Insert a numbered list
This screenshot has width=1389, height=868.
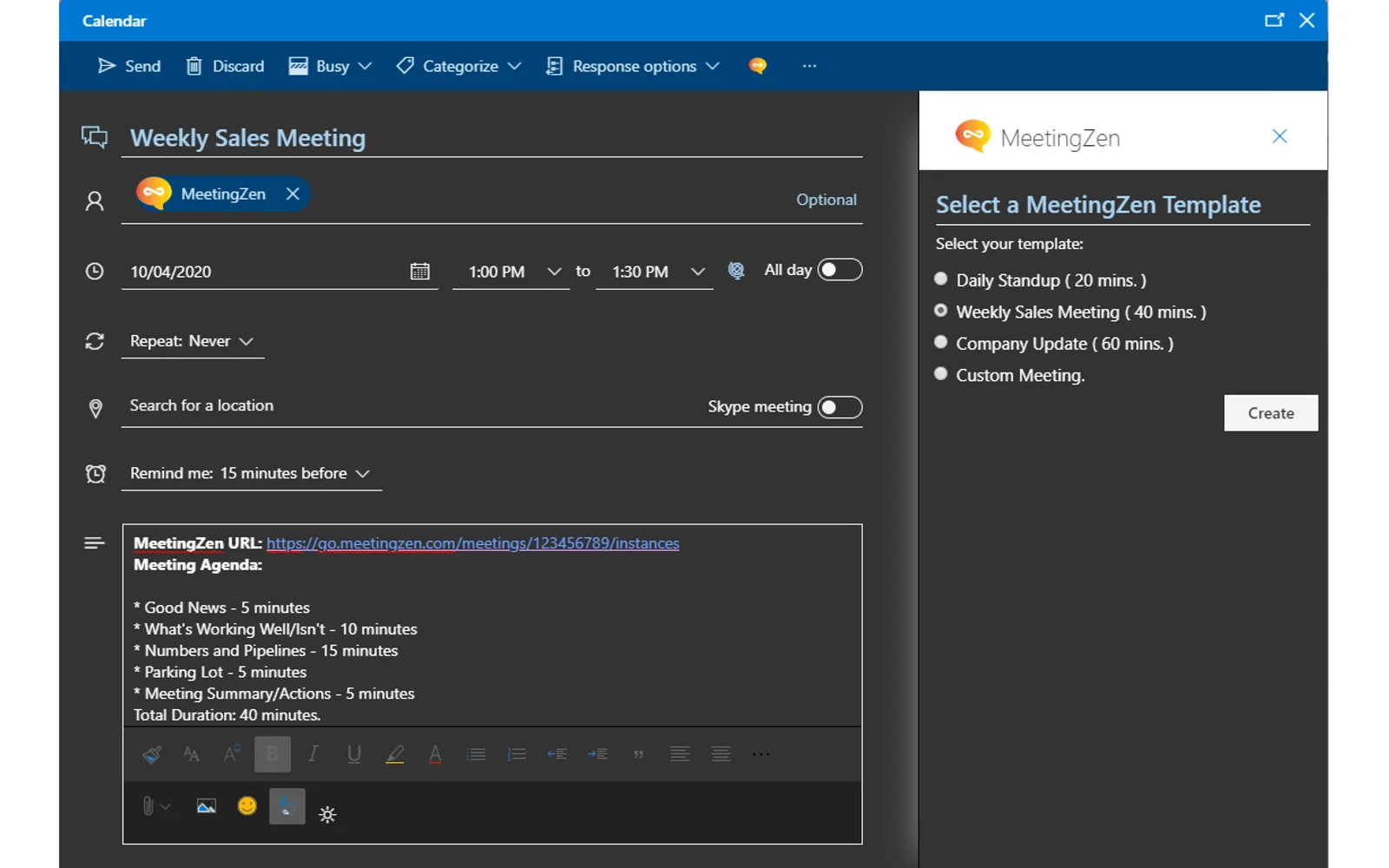coord(517,754)
